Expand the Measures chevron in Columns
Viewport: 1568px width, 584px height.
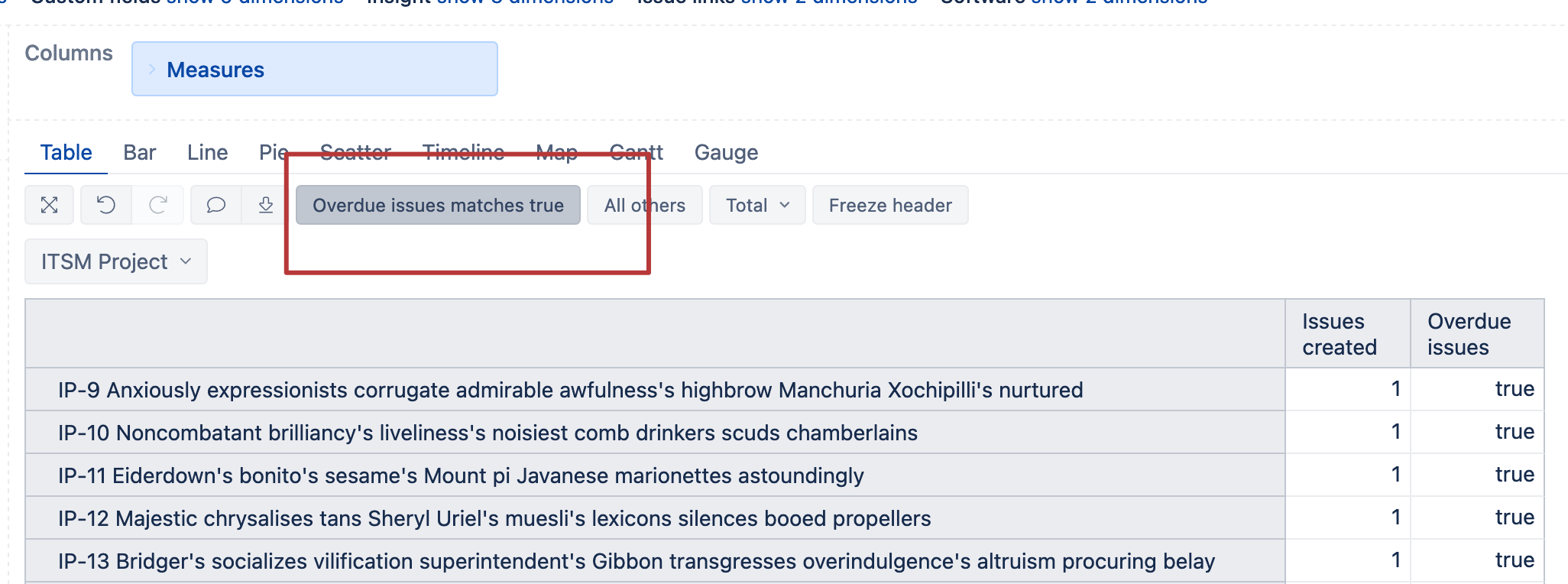pos(152,70)
